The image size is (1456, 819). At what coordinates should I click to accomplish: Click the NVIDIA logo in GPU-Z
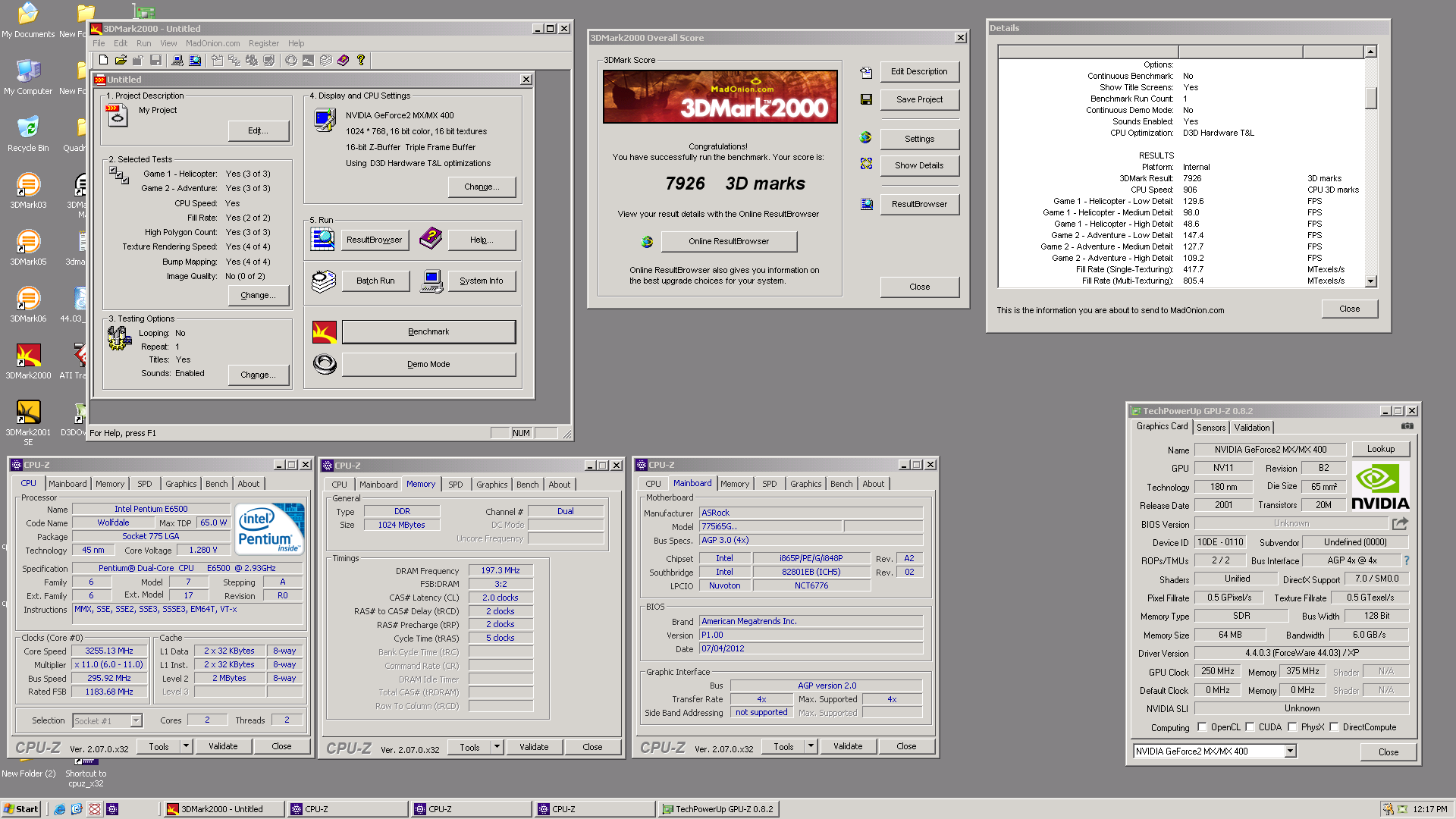click(1380, 487)
